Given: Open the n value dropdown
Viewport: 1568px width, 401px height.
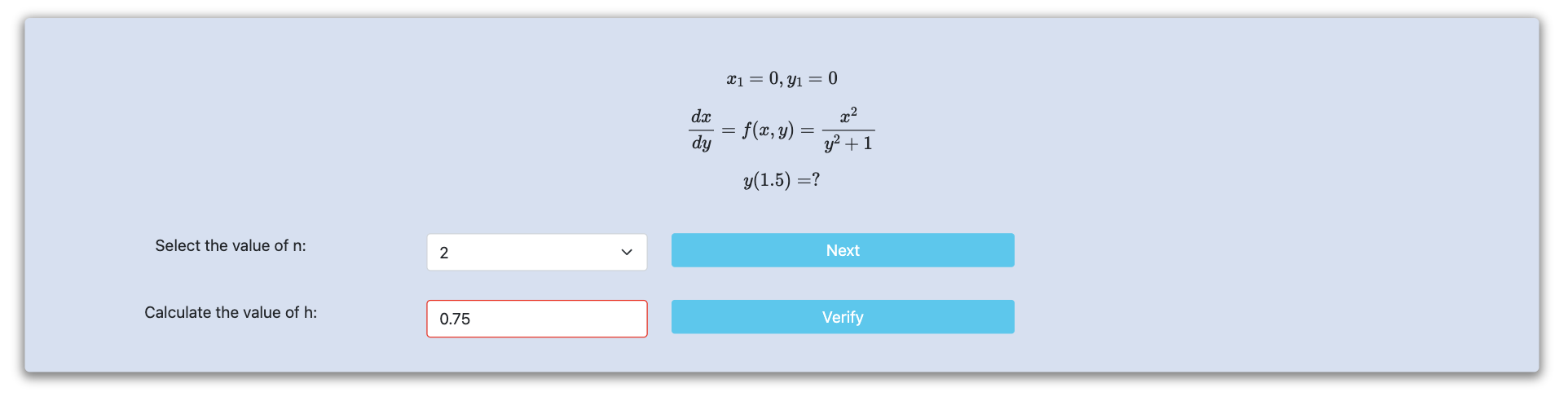Looking at the screenshot, I should pos(536,253).
